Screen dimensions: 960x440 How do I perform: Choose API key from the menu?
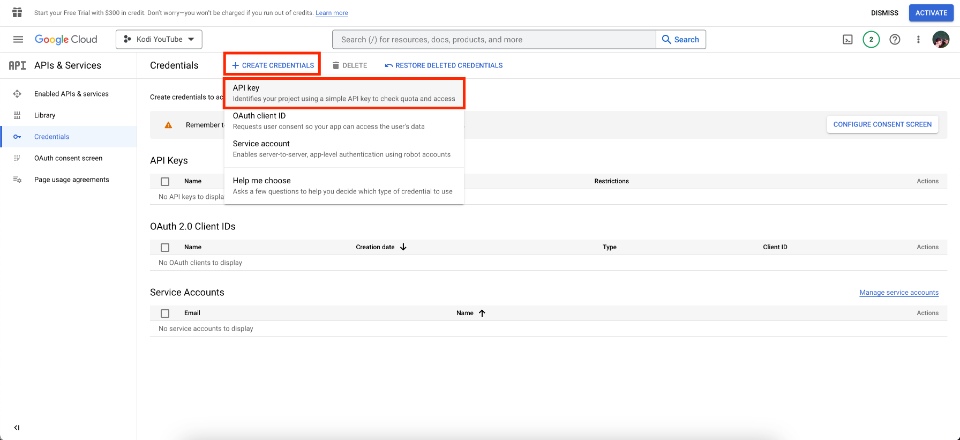344,93
